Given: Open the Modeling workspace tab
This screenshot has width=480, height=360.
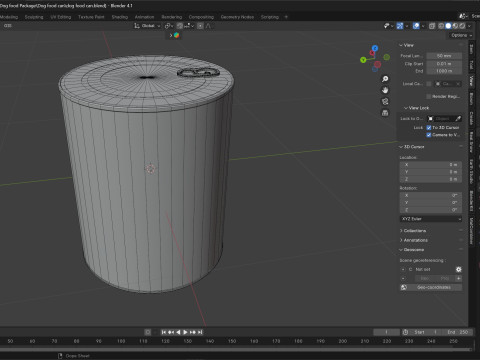Looking at the screenshot, I should click(x=9, y=17).
